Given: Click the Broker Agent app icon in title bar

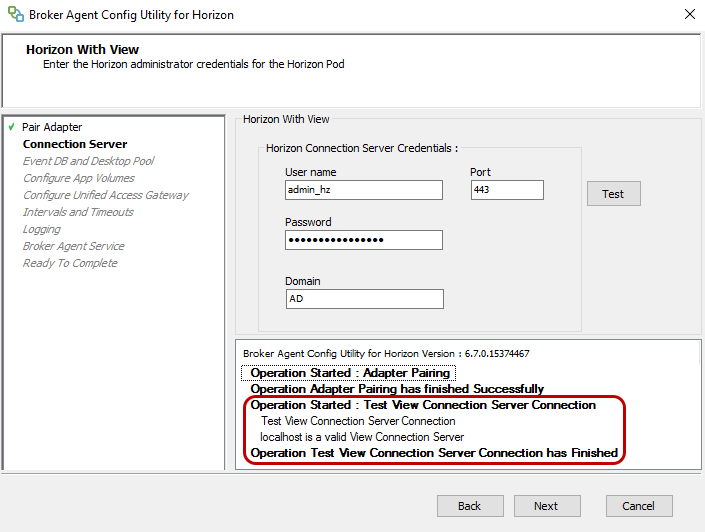Looking at the screenshot, I should coord(14,15).
